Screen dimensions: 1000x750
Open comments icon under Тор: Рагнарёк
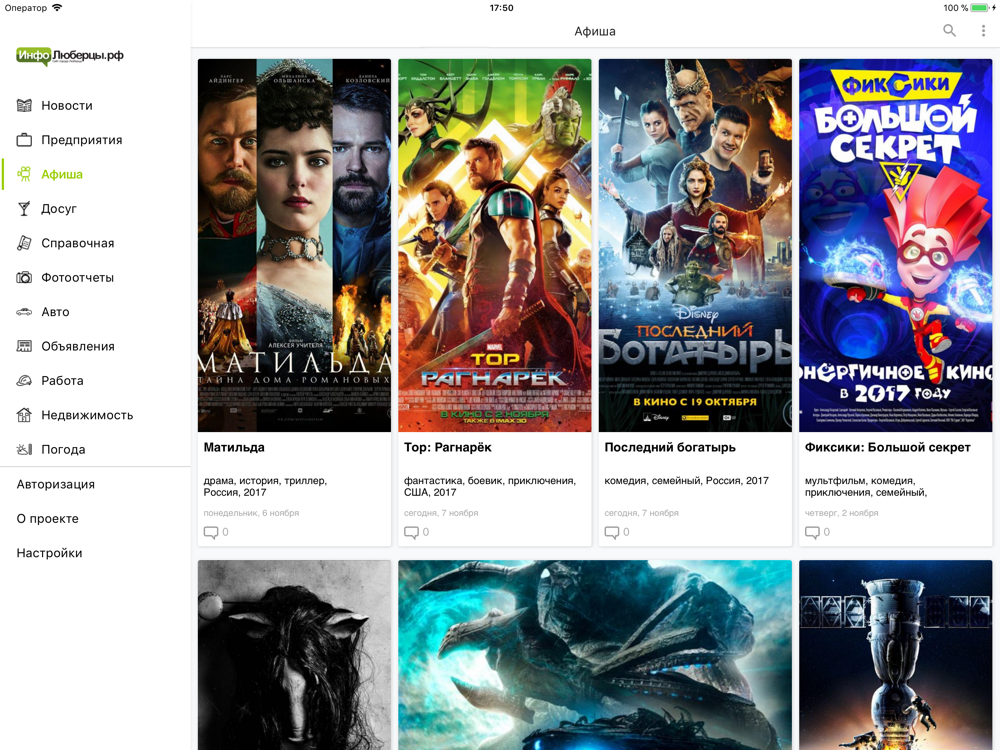[411, 532]
